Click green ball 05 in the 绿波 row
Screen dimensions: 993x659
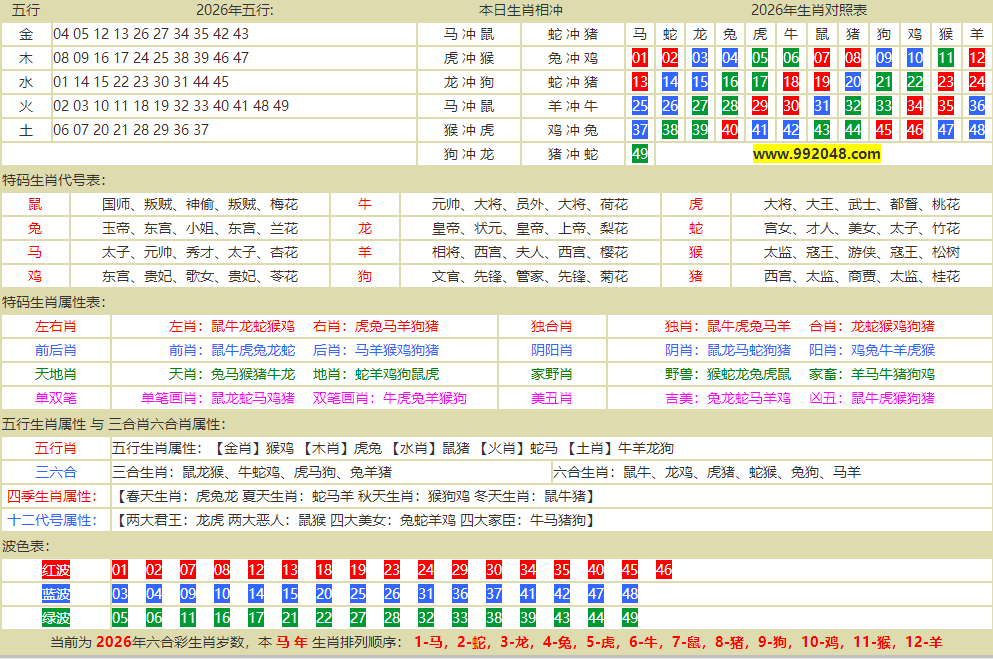pyautogui.click(x=120, y=618)
